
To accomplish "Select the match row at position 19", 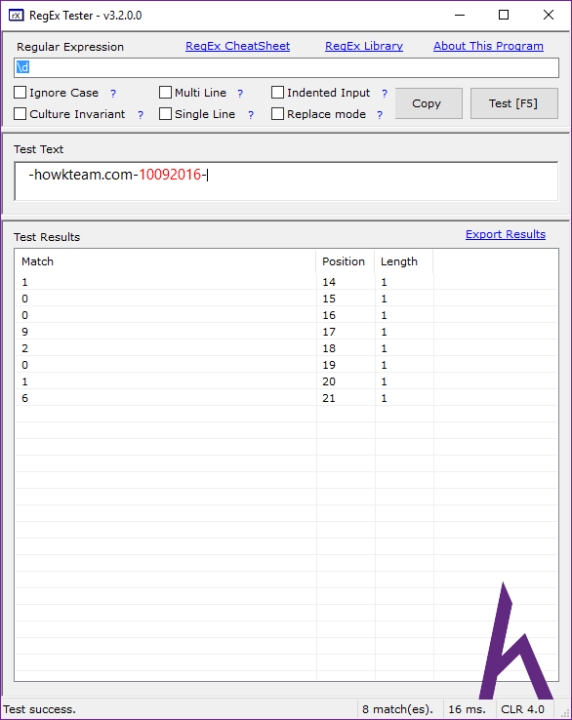I will pyautogui.click(x=286, y=365).
